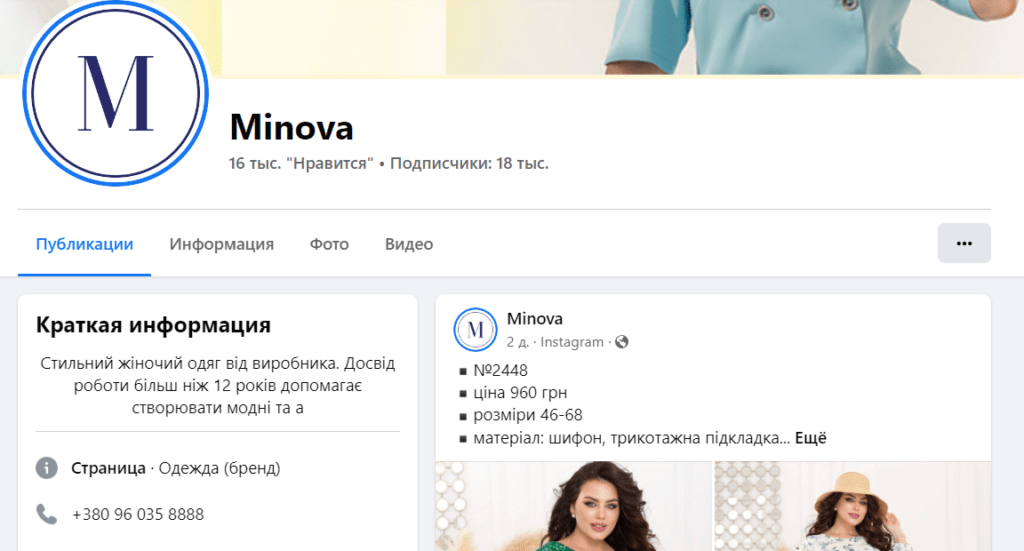Expand post text with Ещё
1024x551 pixels.
tap(810, 438)
